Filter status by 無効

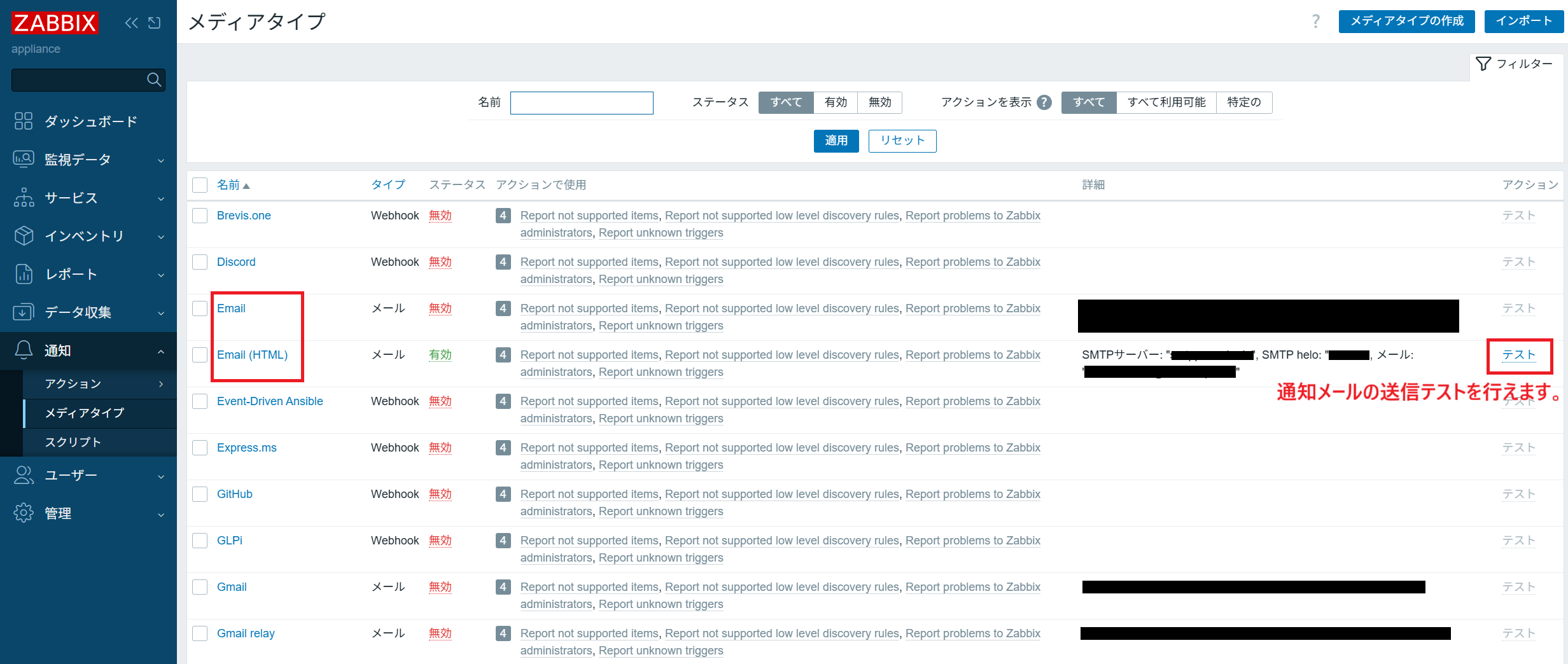click(x=879, y=102)
